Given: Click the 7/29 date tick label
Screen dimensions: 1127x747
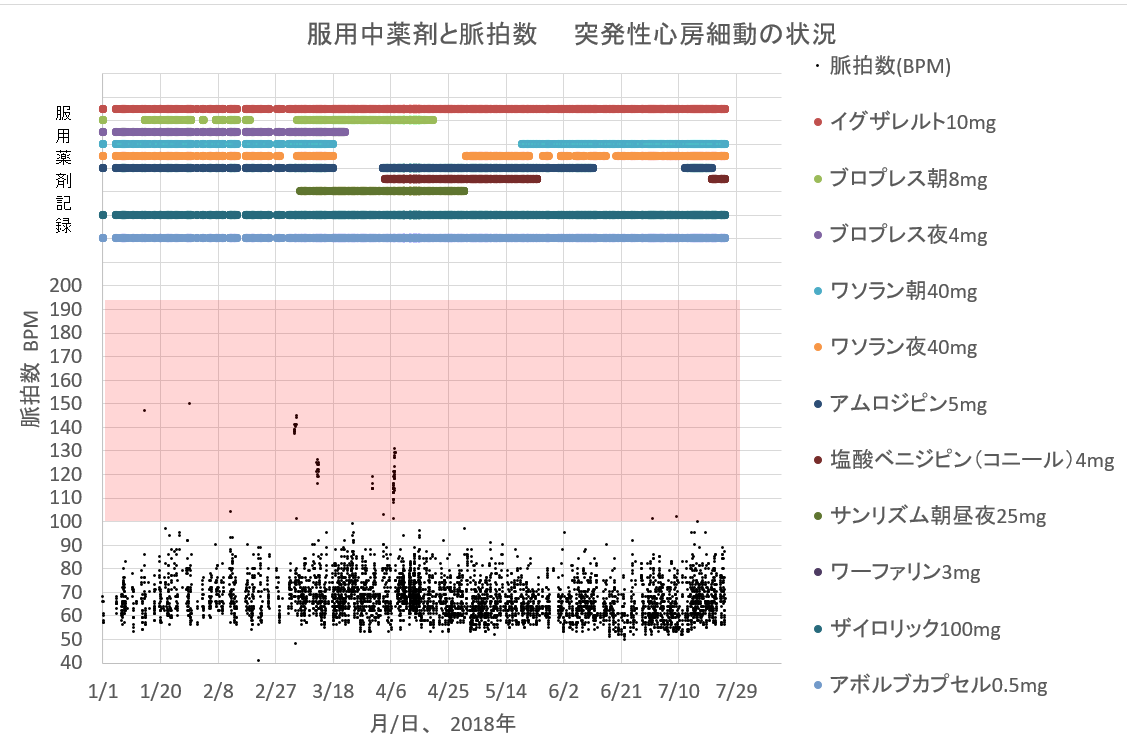Looking at the screenshot, I should click(735, 691).
